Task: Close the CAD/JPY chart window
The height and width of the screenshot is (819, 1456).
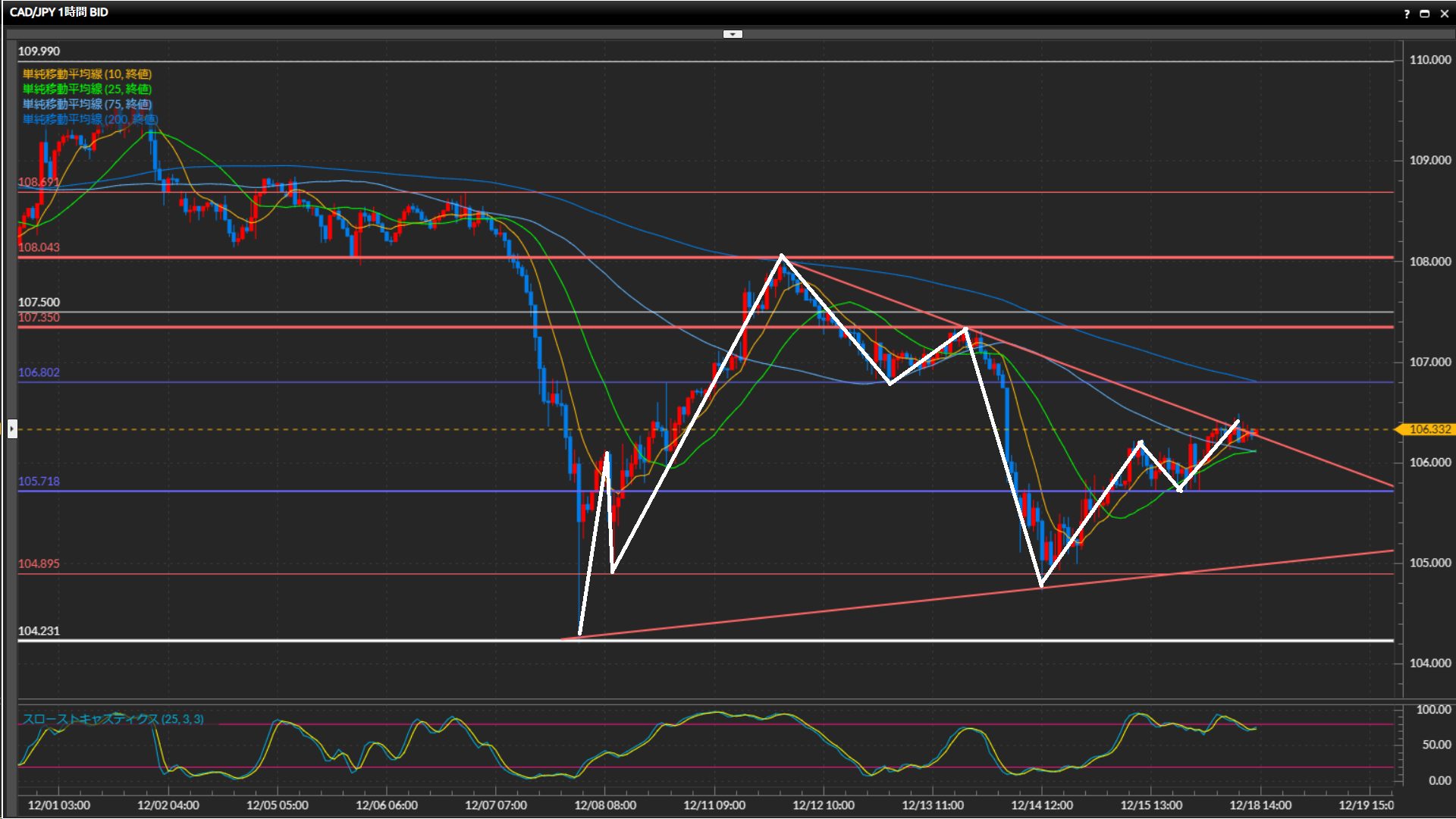Action: point(1444,14)
